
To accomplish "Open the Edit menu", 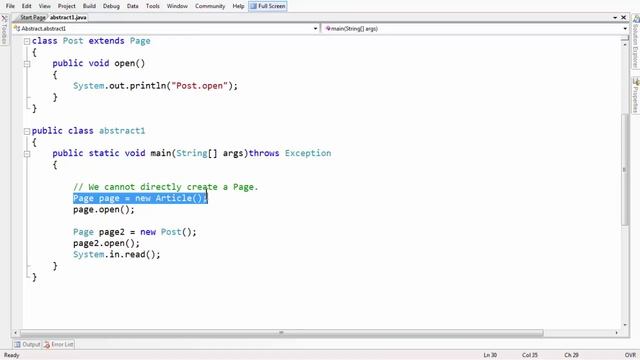I will click(27, 6).
